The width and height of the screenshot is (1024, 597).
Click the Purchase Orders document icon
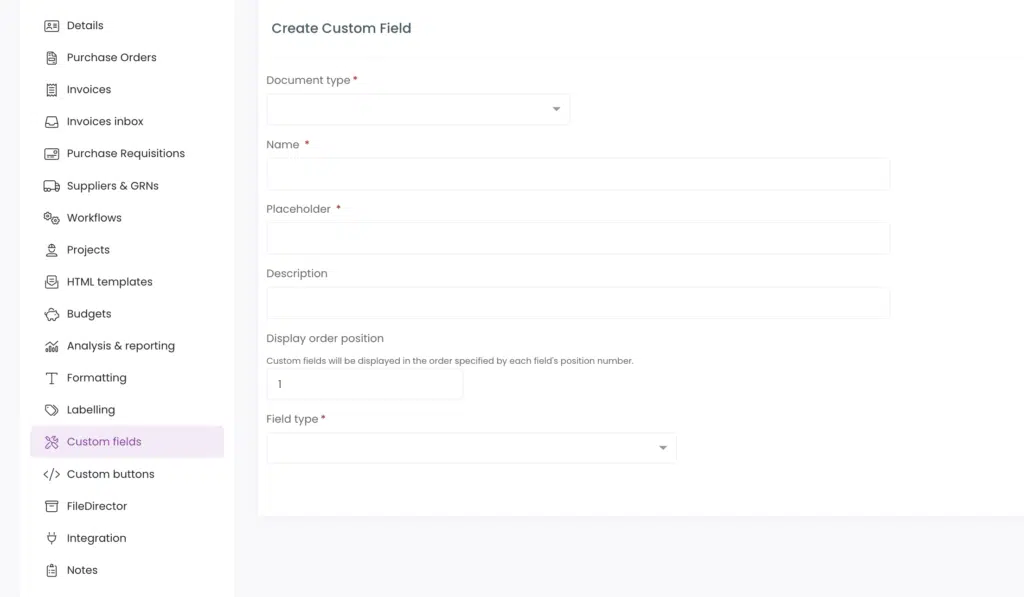tap(52, 57)
